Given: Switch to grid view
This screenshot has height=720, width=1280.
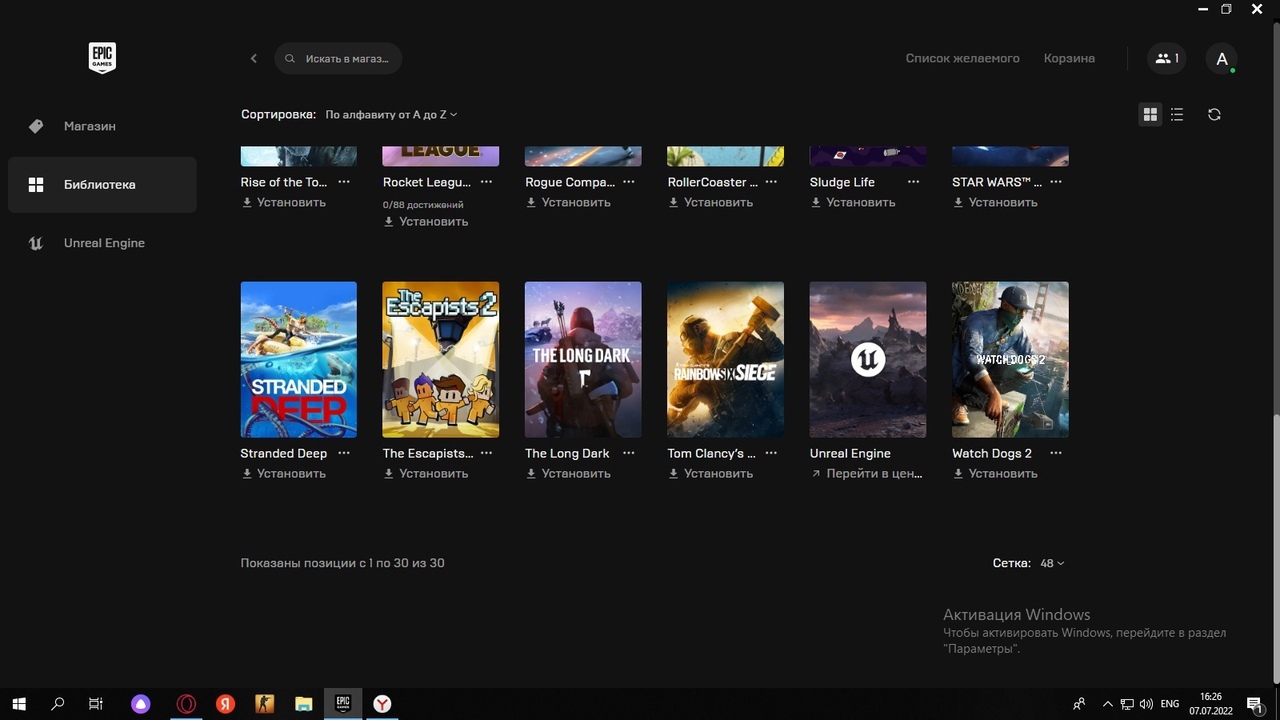Looking at the screenshot, I should pyautogui.click(x=1150, y=115).
